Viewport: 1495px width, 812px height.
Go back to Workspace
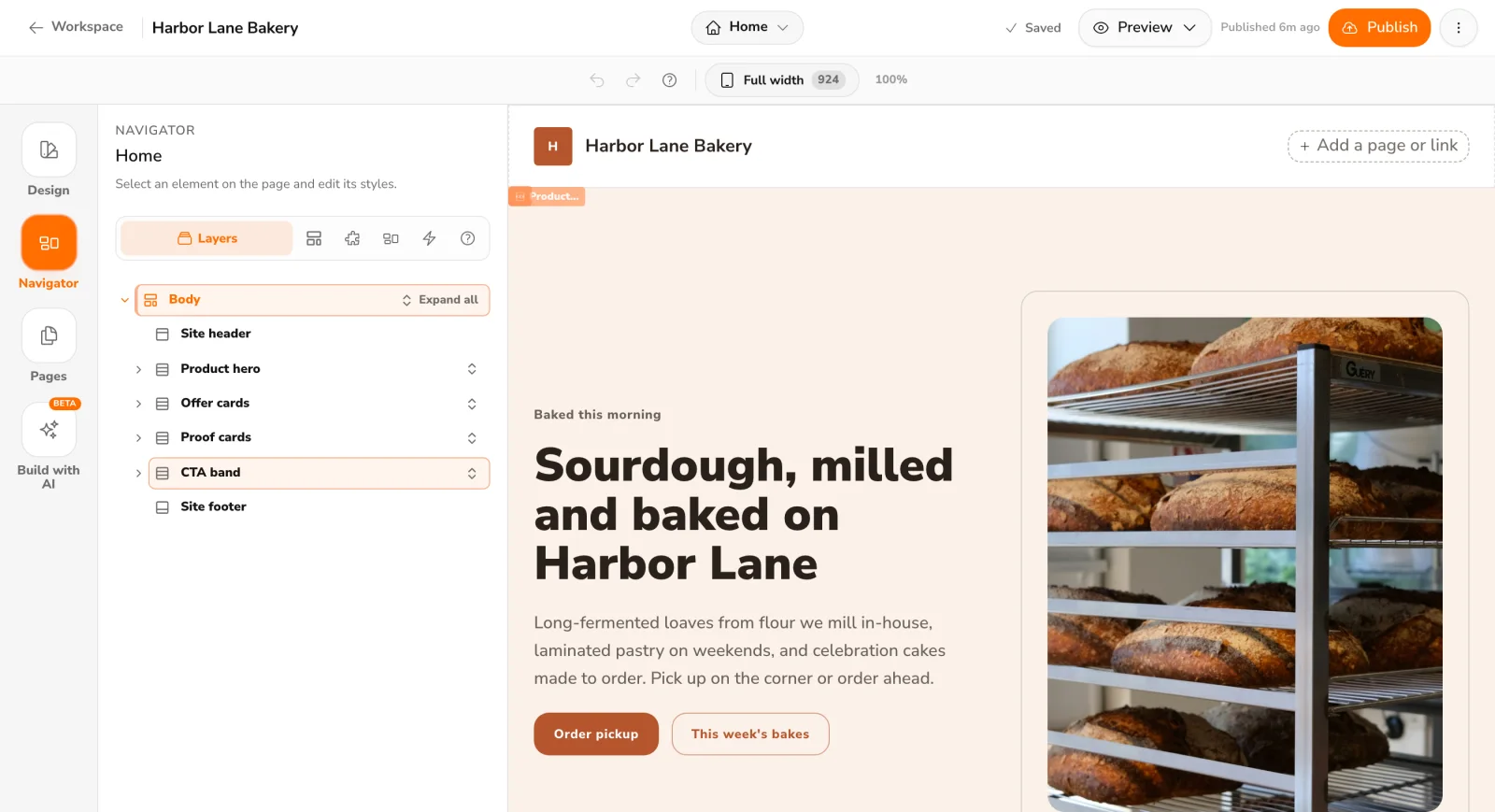point(76,27)
